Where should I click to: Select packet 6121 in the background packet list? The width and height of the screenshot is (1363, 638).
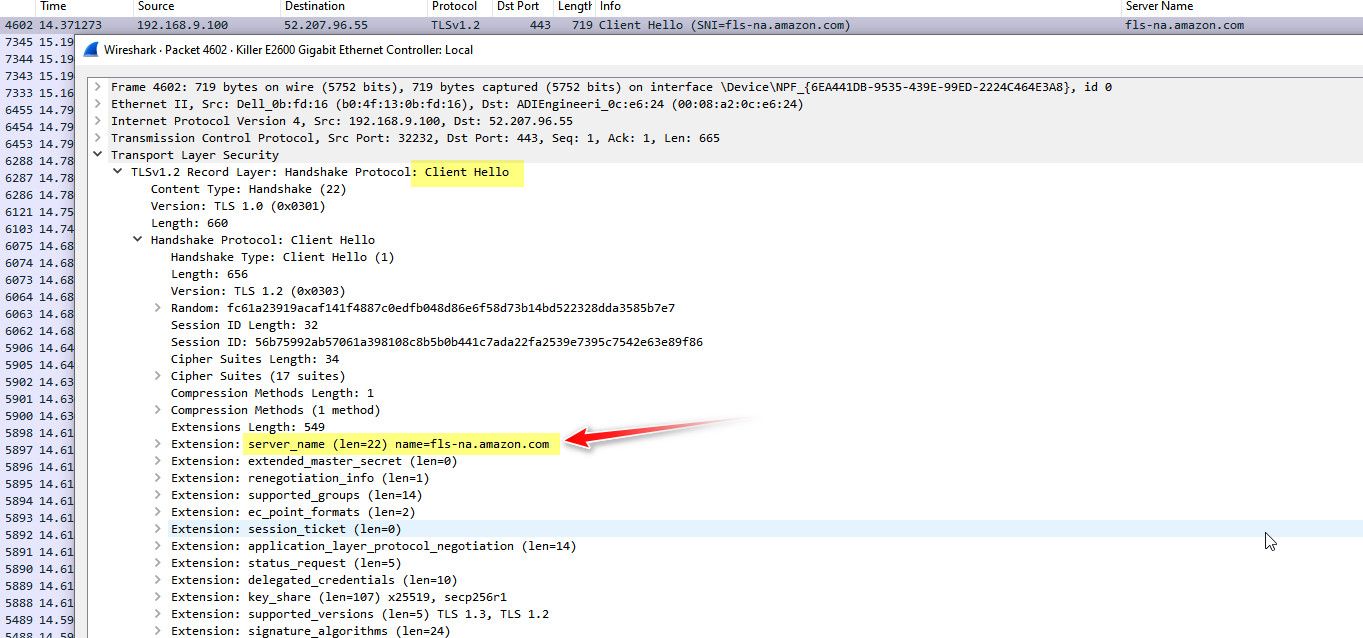point(38,212)
